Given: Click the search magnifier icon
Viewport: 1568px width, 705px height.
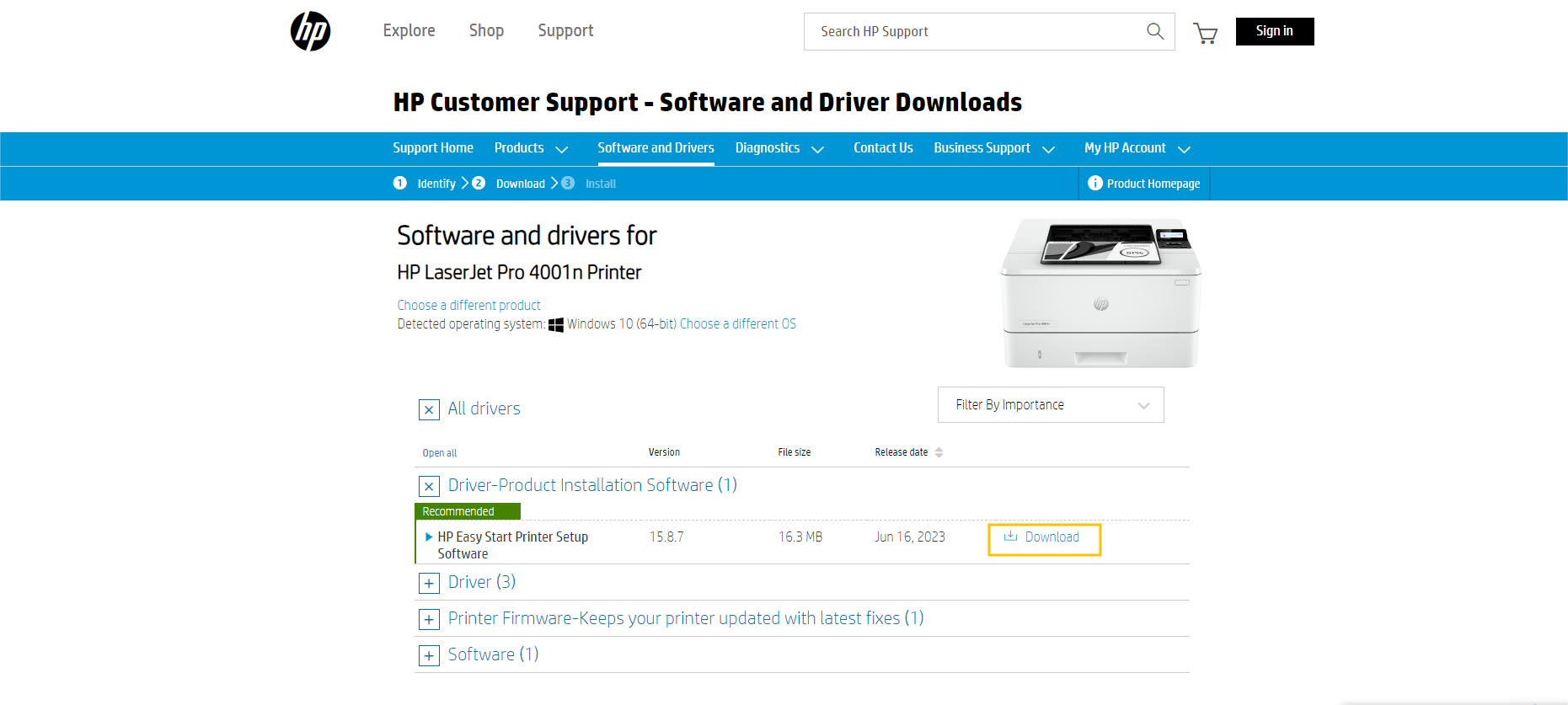Looking at the screenshot, I should [1155, 31].
